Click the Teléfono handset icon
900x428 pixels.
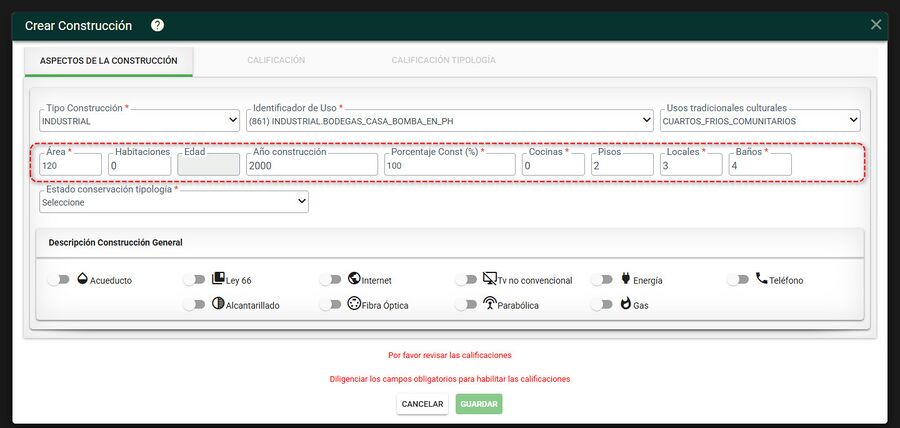coord(762,278)
